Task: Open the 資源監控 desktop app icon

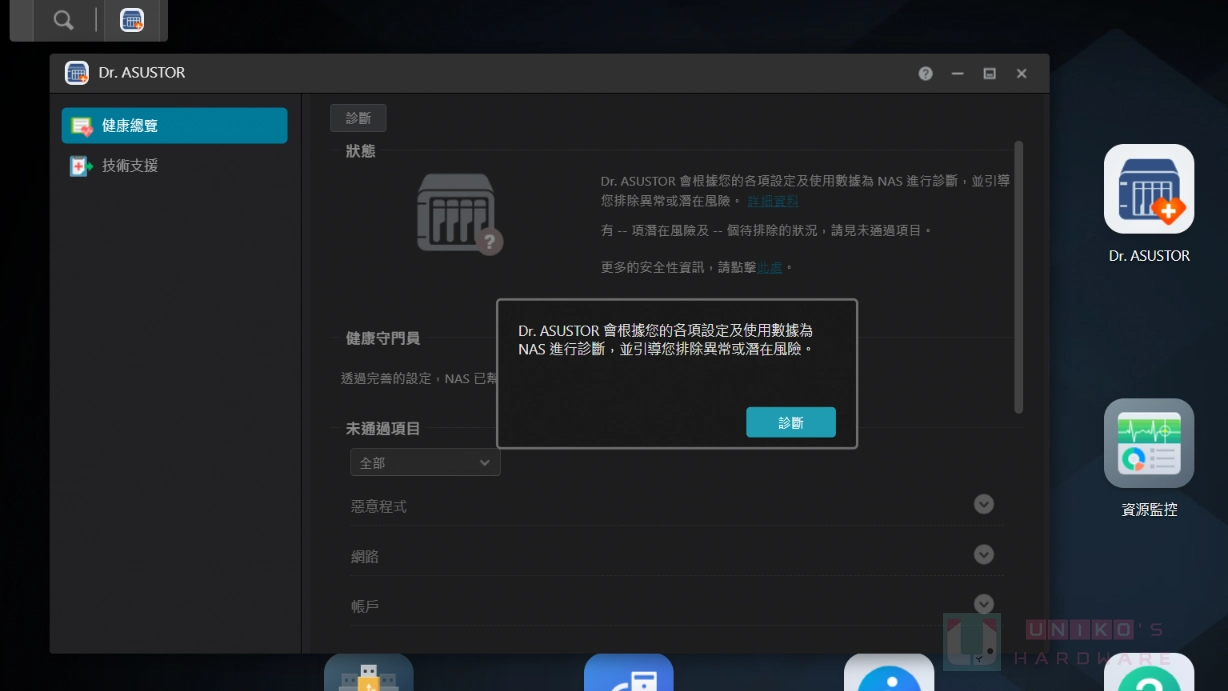Action: pos(1149,443)
